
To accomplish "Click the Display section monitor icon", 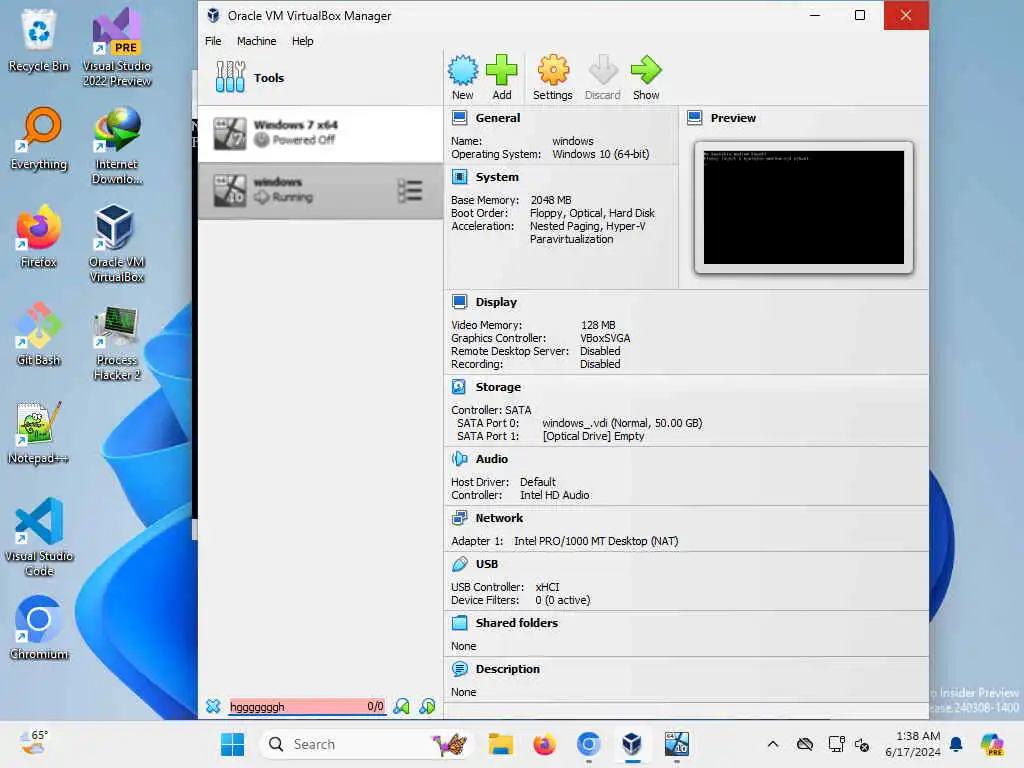I will tap(460, 302).
